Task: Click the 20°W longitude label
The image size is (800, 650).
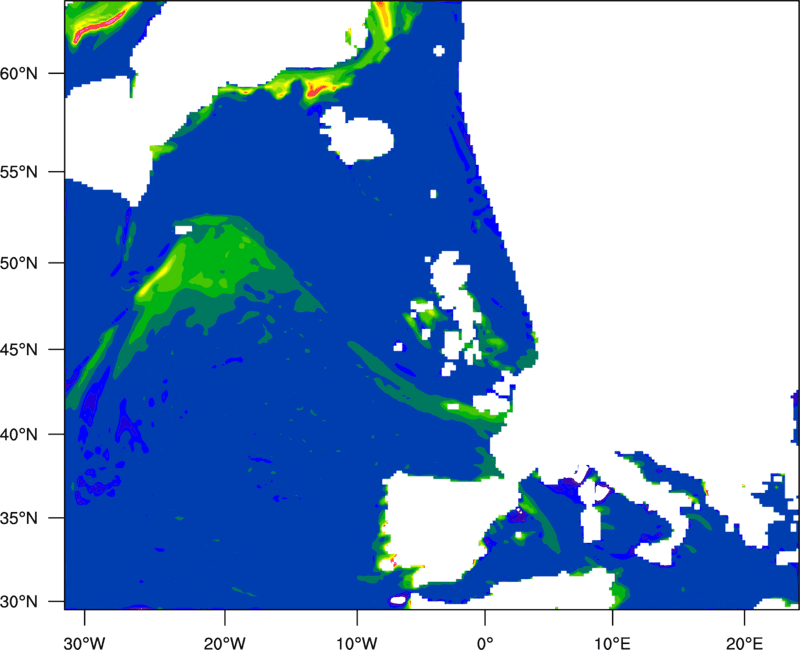Action: [x=225, y=643]
